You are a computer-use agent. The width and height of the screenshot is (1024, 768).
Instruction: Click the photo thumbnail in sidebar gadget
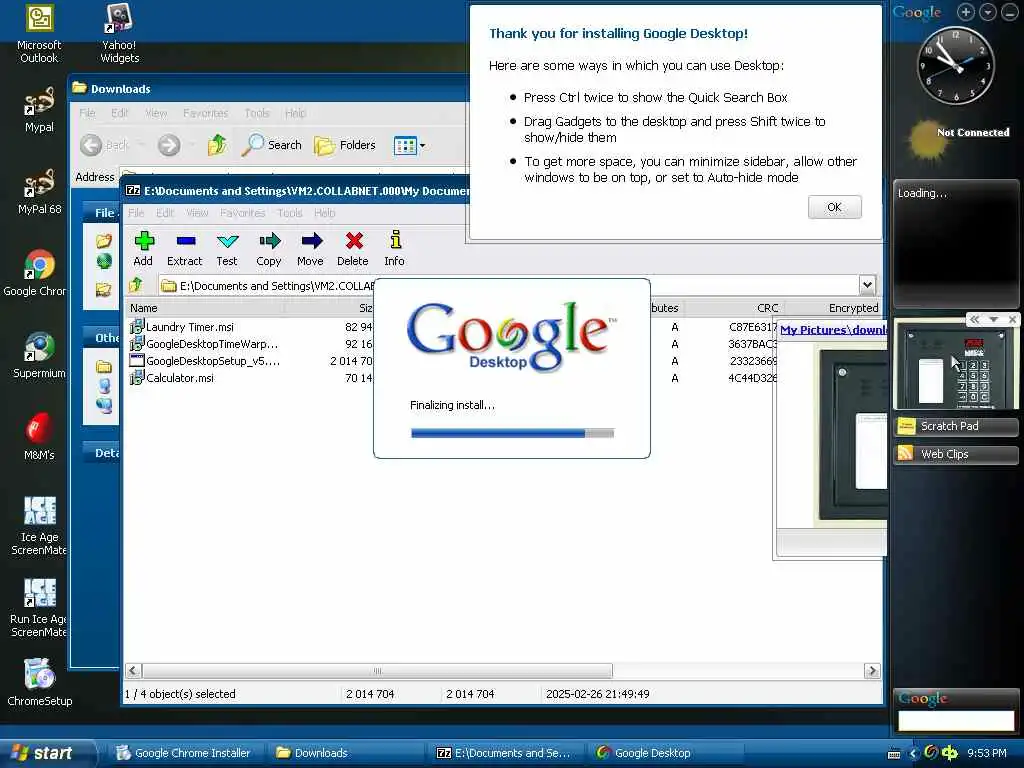pos(955,366)
